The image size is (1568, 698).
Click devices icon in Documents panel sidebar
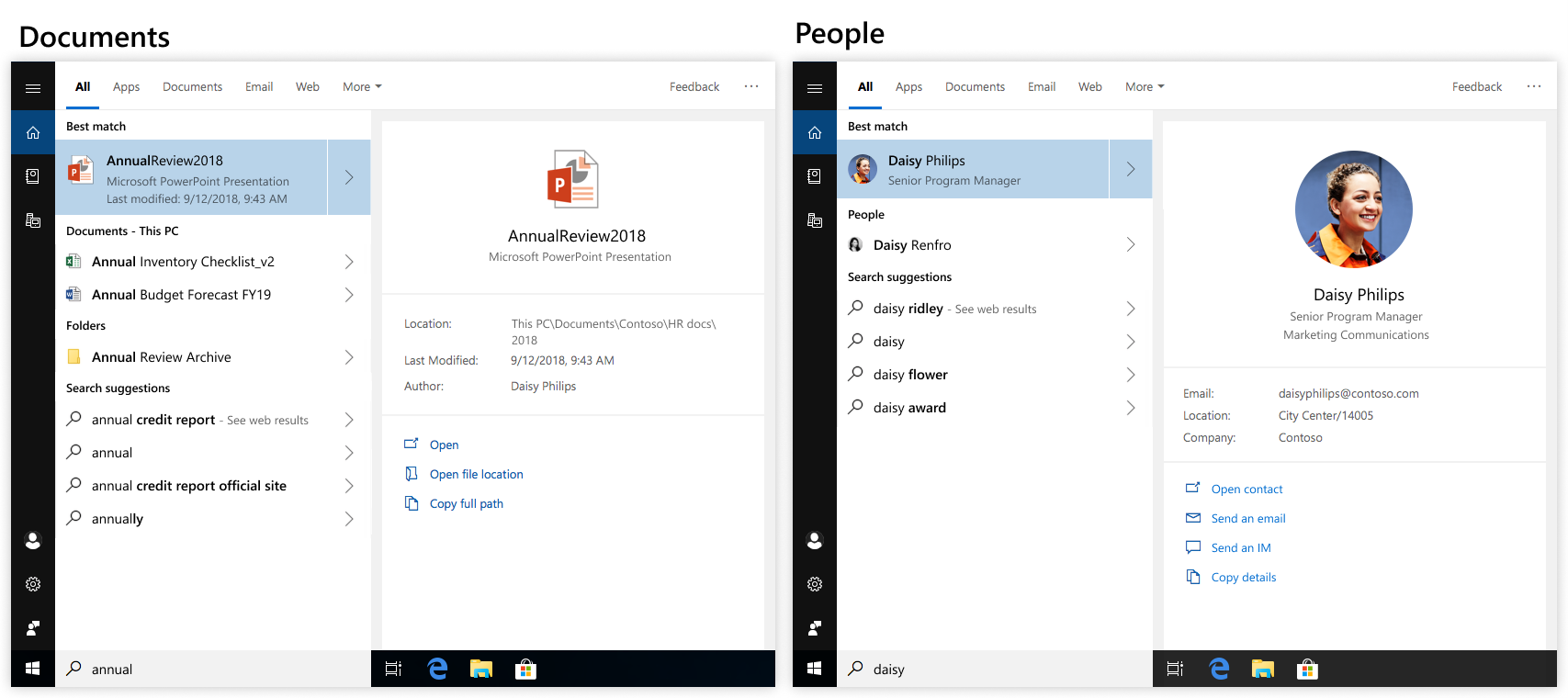tap(33, 220)
